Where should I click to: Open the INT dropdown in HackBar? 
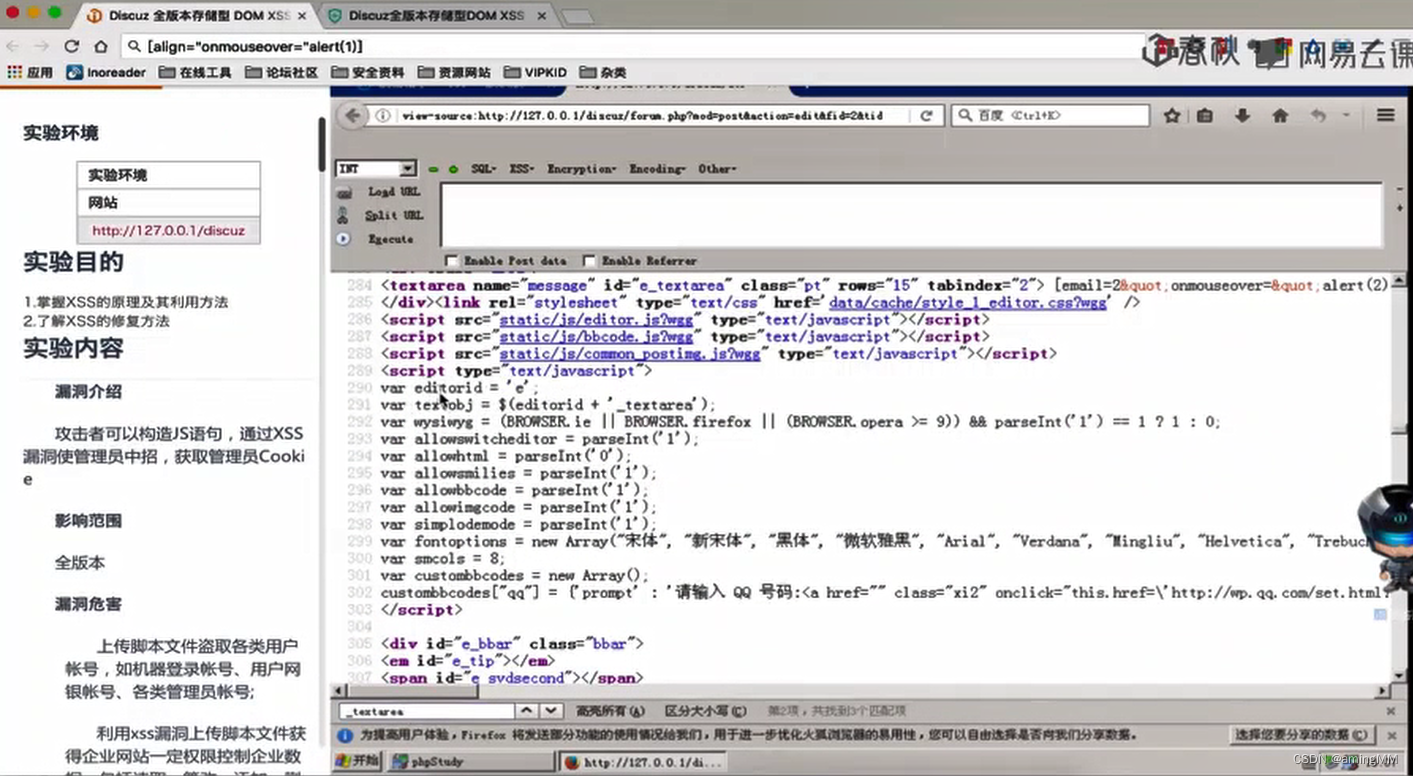point(376,168)
